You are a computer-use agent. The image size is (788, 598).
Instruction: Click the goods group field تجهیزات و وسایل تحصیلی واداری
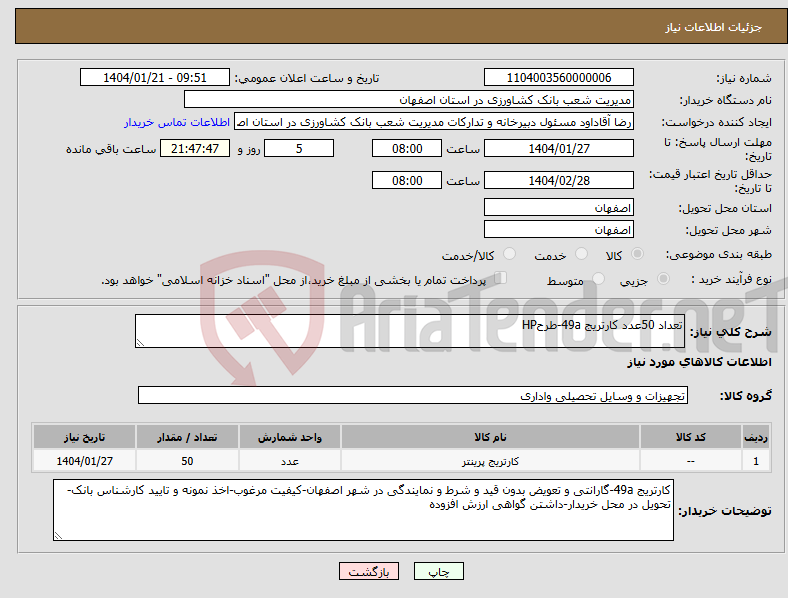(413, 395)
